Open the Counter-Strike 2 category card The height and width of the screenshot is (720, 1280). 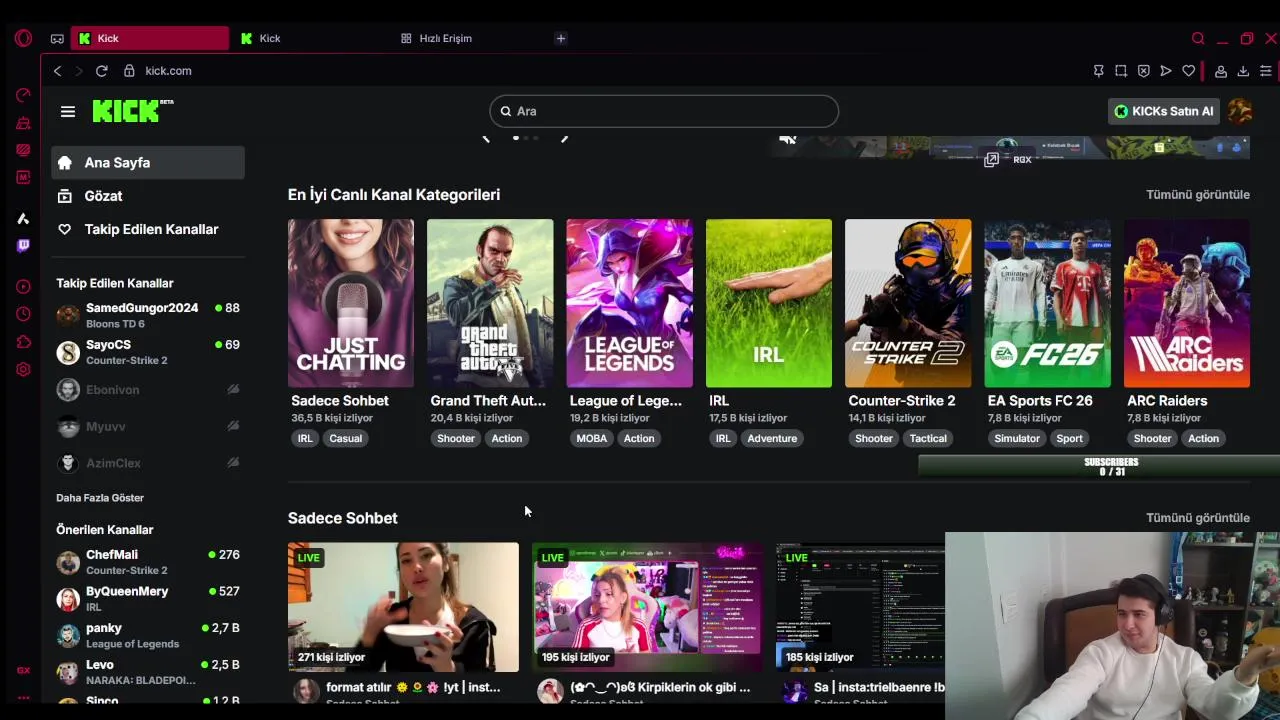coord(908,303)
